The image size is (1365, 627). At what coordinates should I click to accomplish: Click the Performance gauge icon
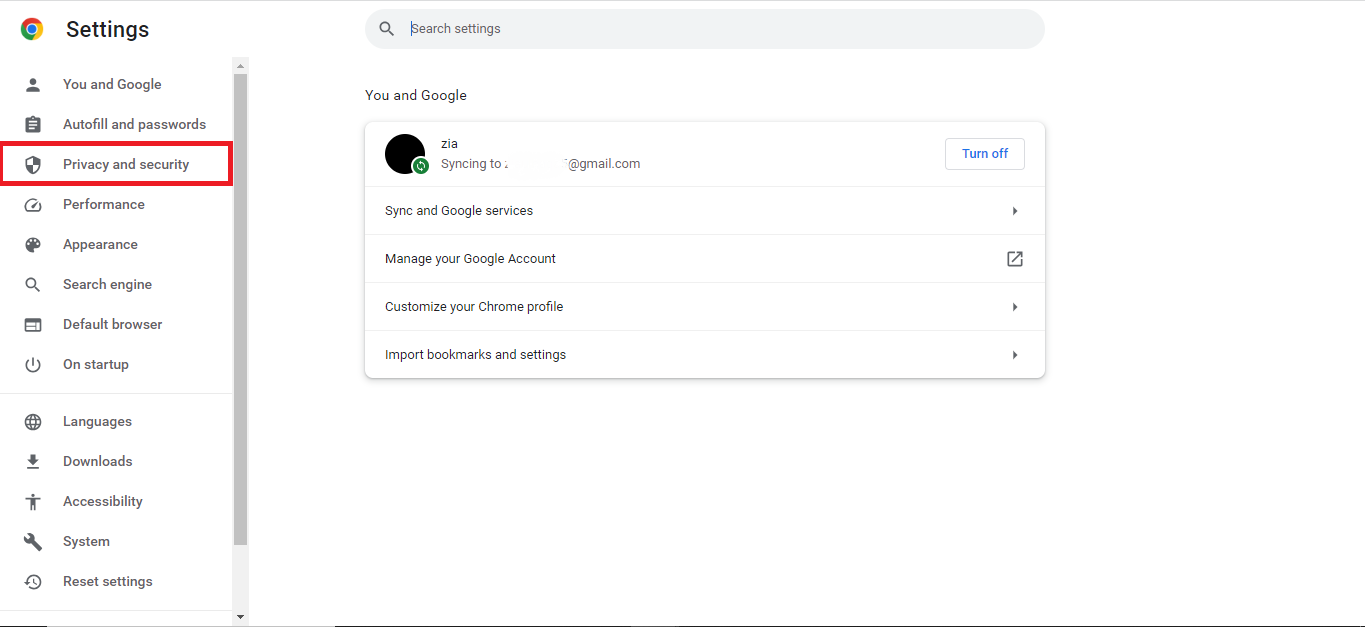tap(33, 205)
